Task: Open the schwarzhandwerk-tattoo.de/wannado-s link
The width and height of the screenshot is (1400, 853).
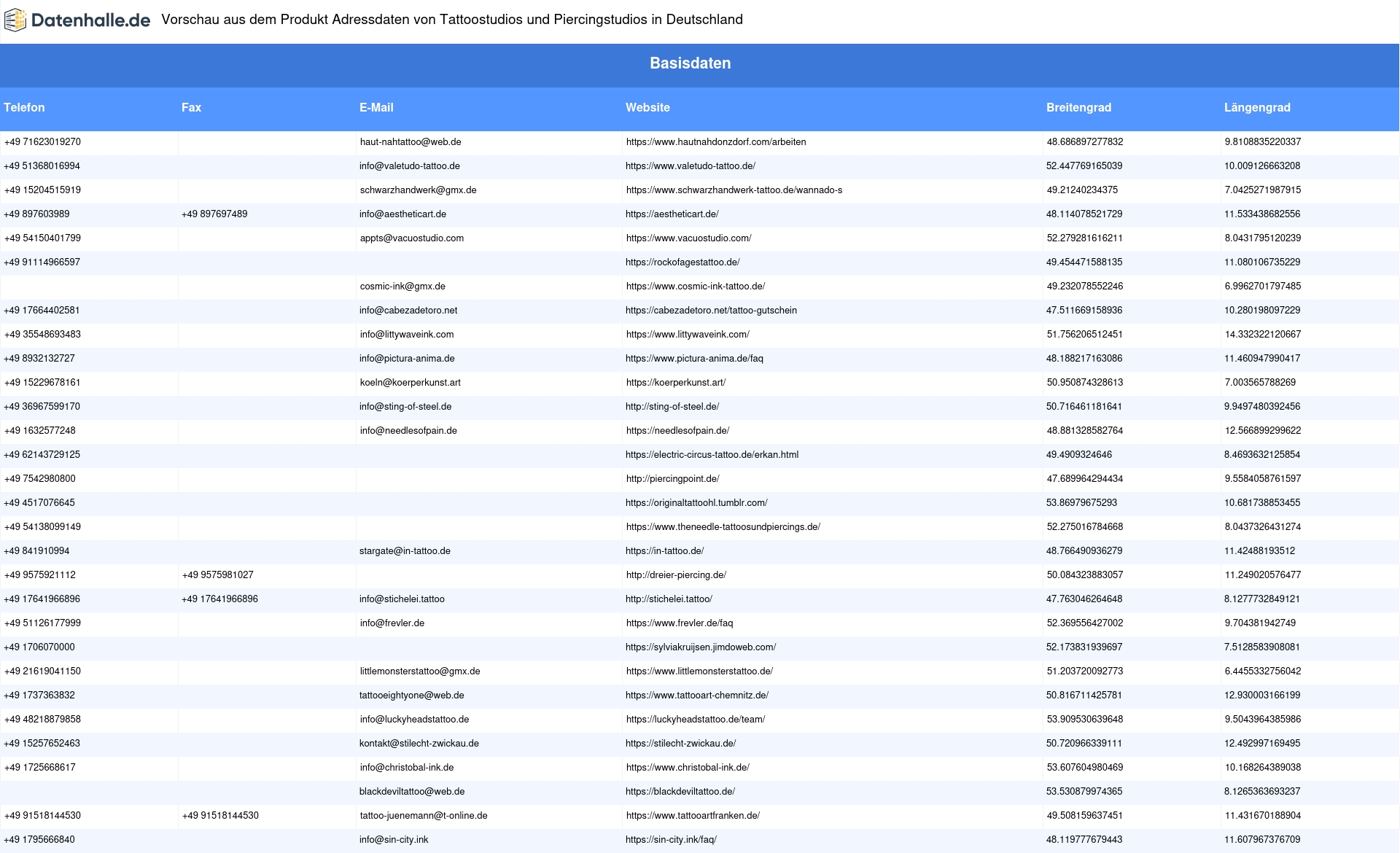Action: pos(734,190)
